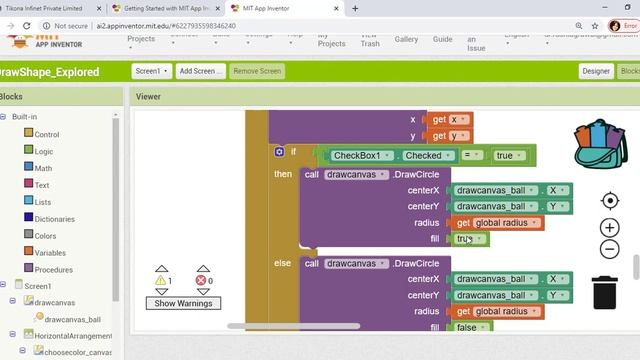Open the equals operator dropdown

(473, 155)
